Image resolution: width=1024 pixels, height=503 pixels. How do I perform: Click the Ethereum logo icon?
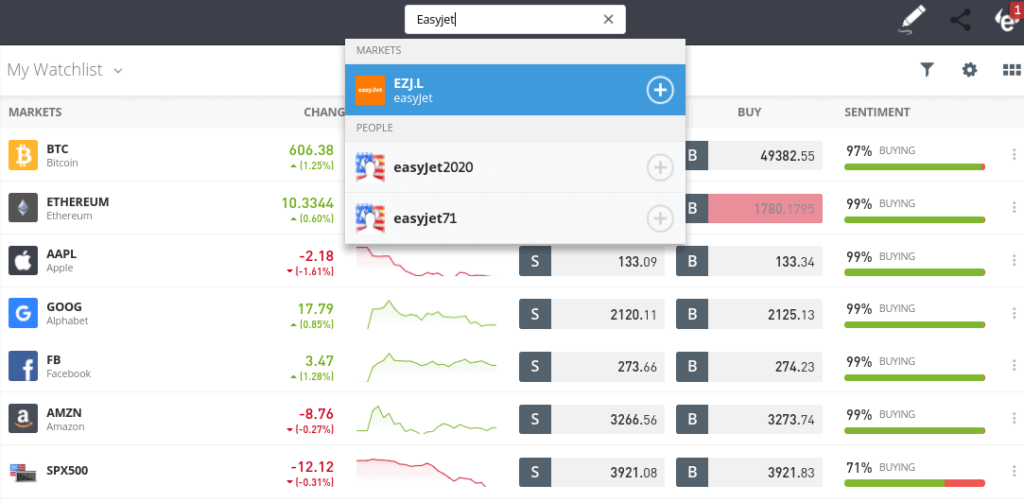pyautogui.click(x=23, y=208)
